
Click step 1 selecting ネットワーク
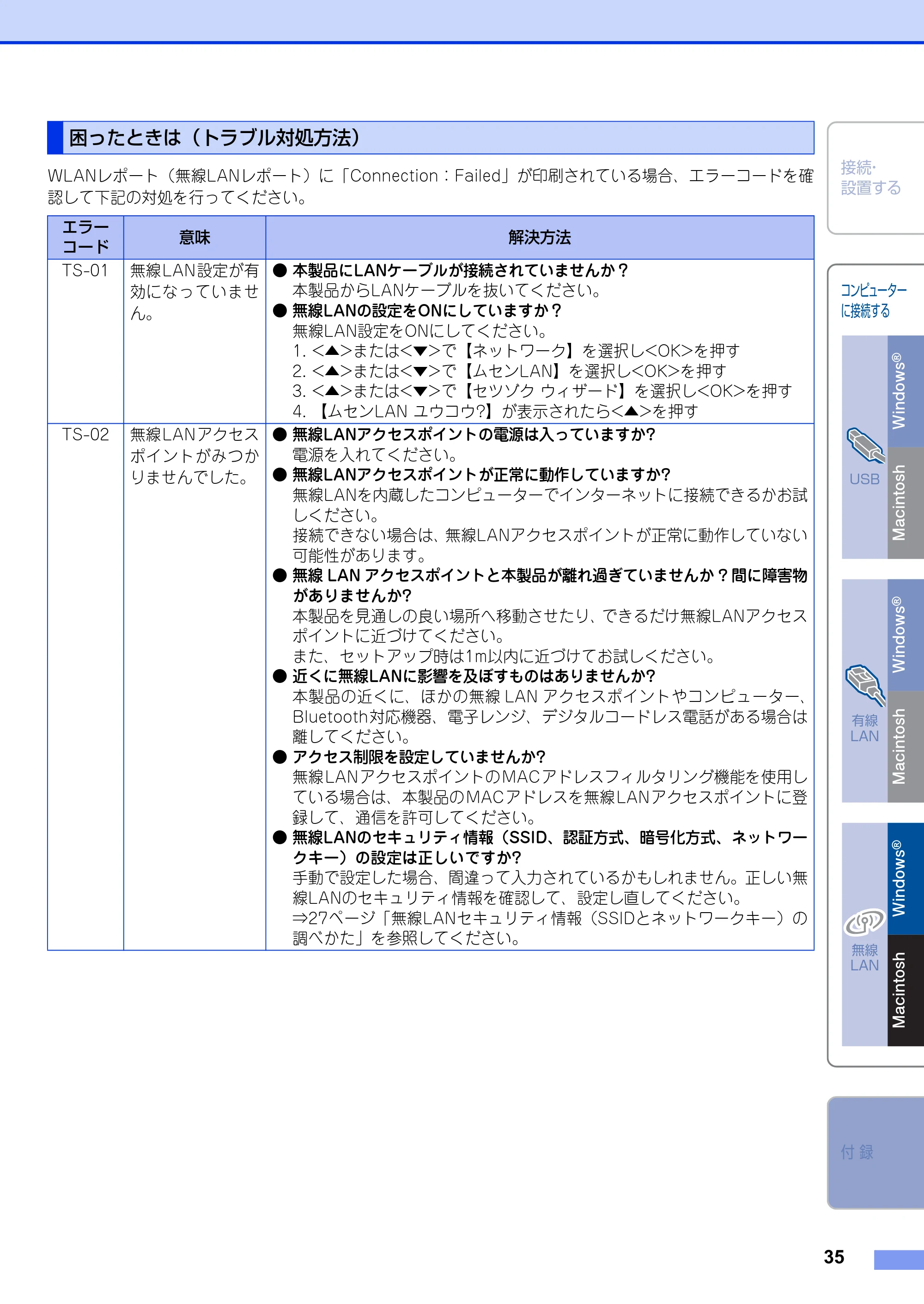[x=516, y=351]
